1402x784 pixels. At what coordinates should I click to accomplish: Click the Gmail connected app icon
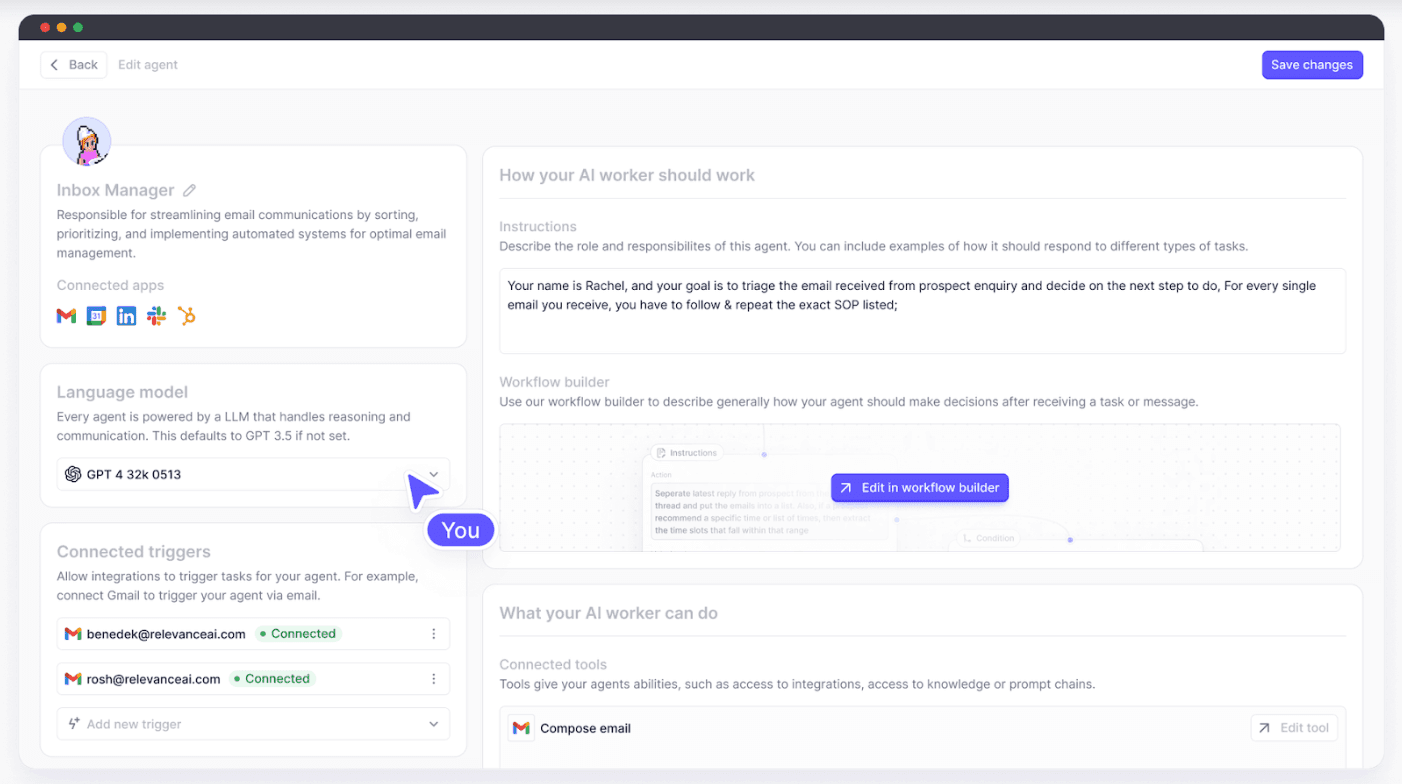[66, 316]
